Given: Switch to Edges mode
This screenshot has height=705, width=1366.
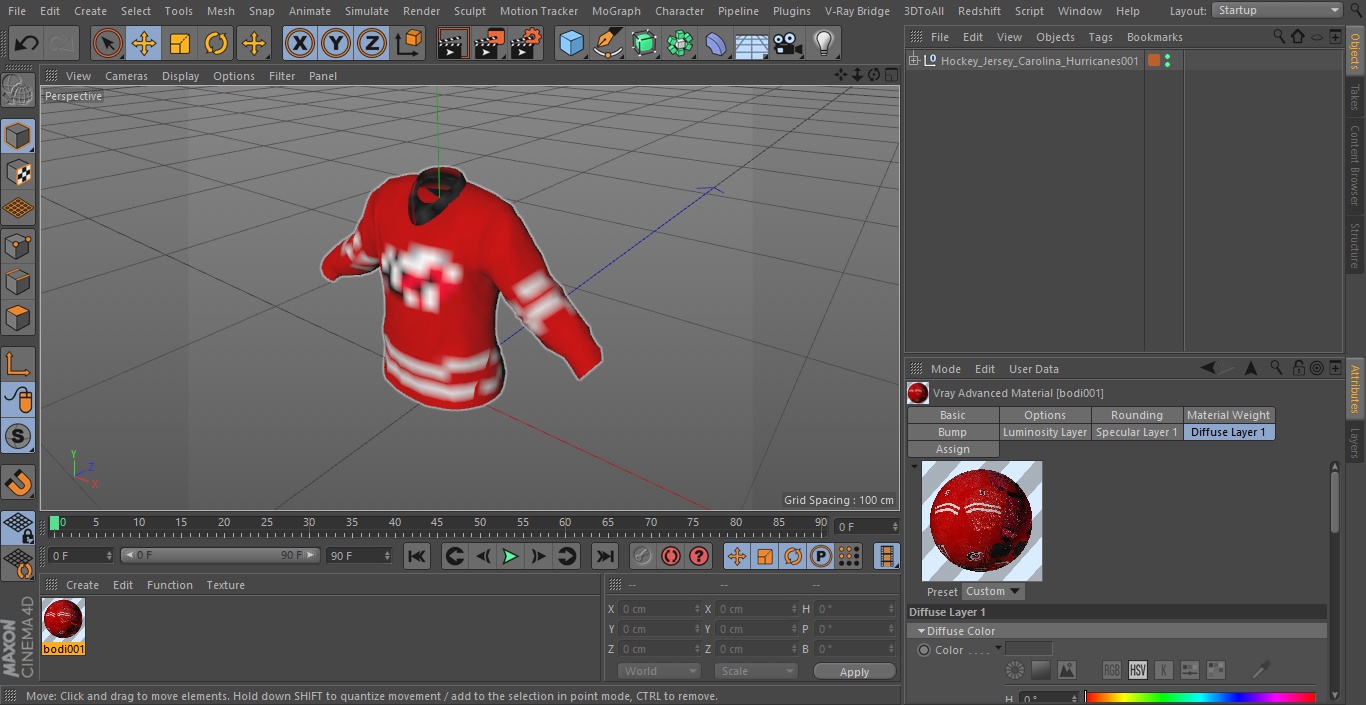Looking at the screenshot, I should 18,282.
